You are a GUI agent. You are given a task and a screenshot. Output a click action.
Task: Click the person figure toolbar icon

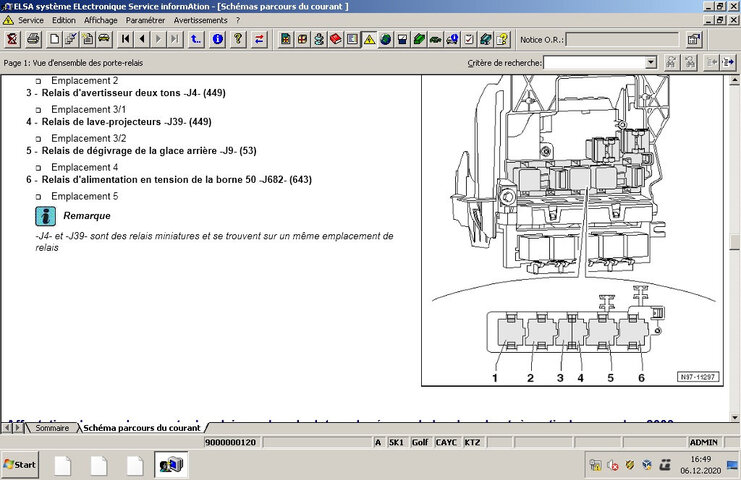tap(319, 39)
